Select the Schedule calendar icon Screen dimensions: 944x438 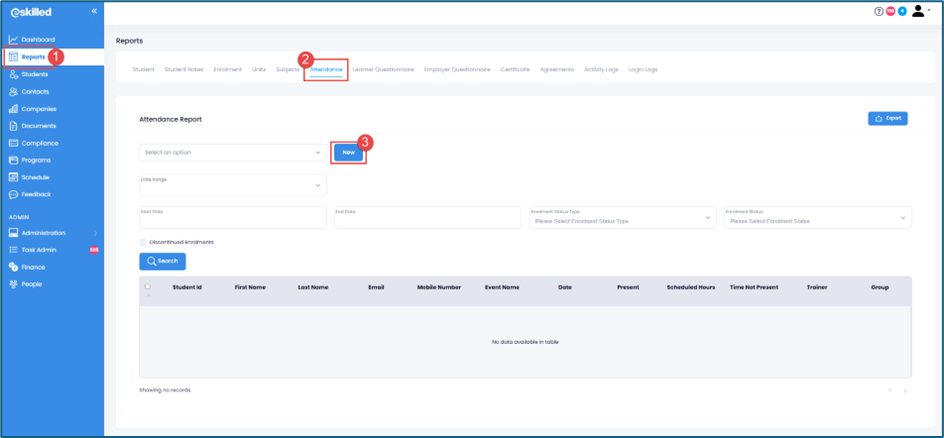coord(14,177)
